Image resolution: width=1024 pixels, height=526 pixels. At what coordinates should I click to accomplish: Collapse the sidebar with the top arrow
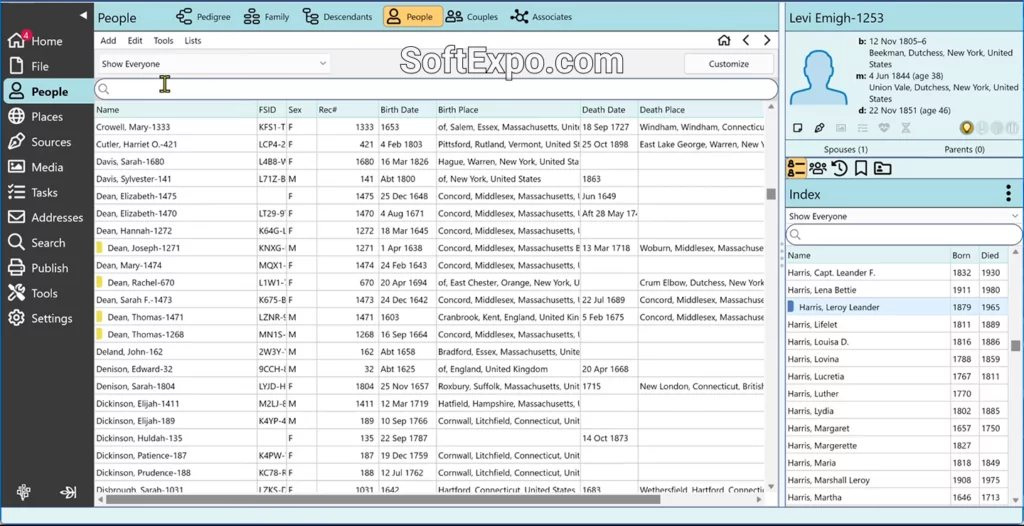pyautogui.click(x=83, y=15)
